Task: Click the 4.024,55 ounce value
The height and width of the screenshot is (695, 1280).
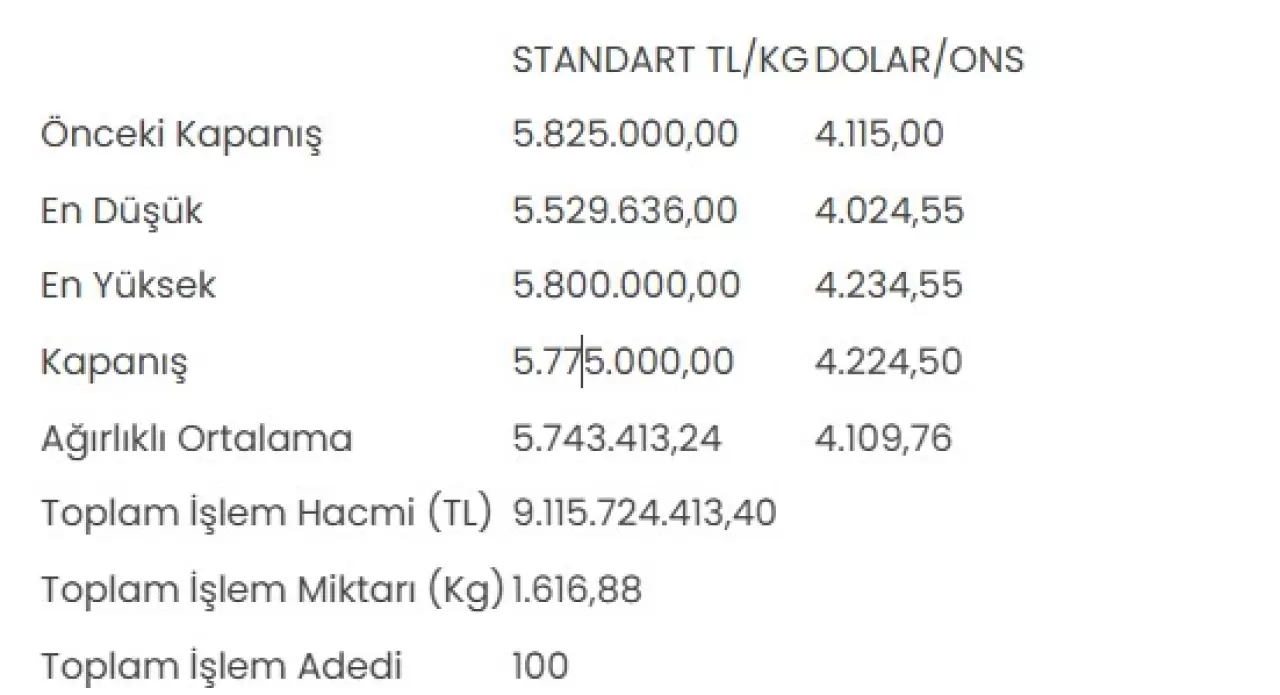Action: tap(889, 210)
